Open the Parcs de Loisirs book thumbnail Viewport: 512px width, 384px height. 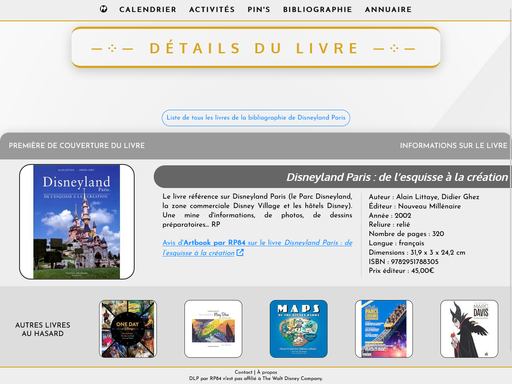click(384, 329)
